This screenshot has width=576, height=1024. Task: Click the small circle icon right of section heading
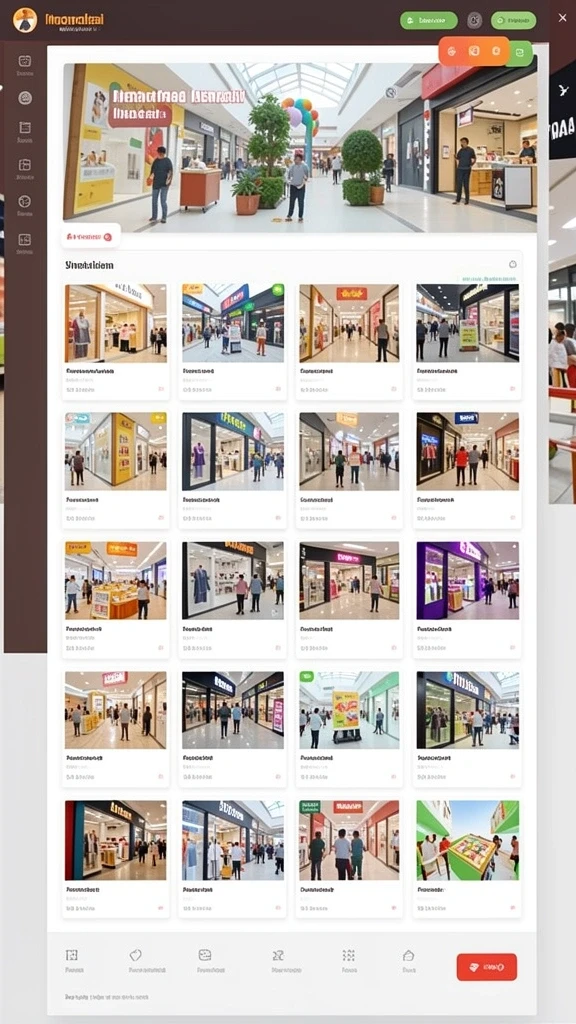click(x=513, y=264)
